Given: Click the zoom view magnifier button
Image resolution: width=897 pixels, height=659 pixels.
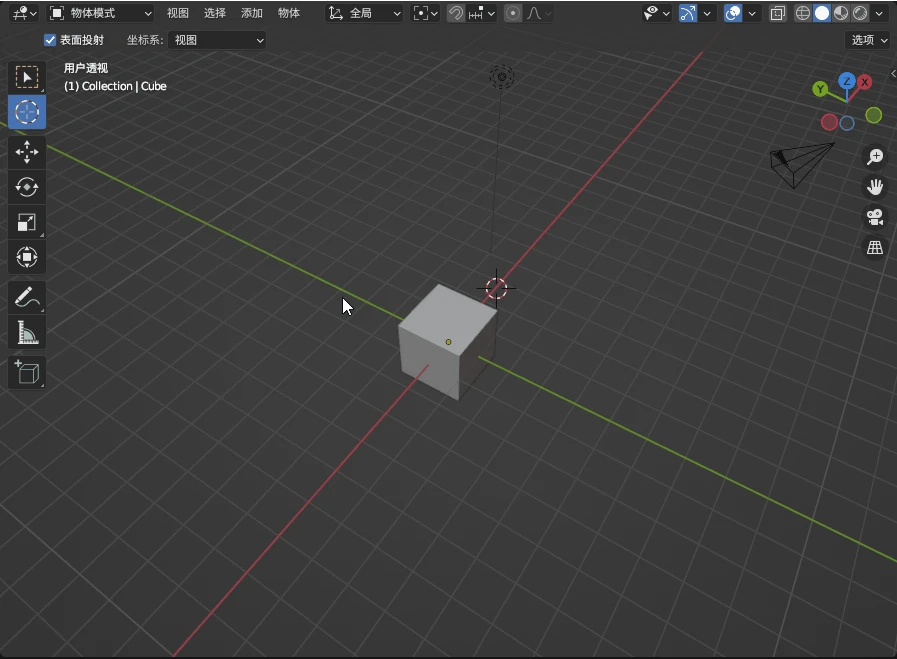Looking at the screenshot, I should click(875, 157).
